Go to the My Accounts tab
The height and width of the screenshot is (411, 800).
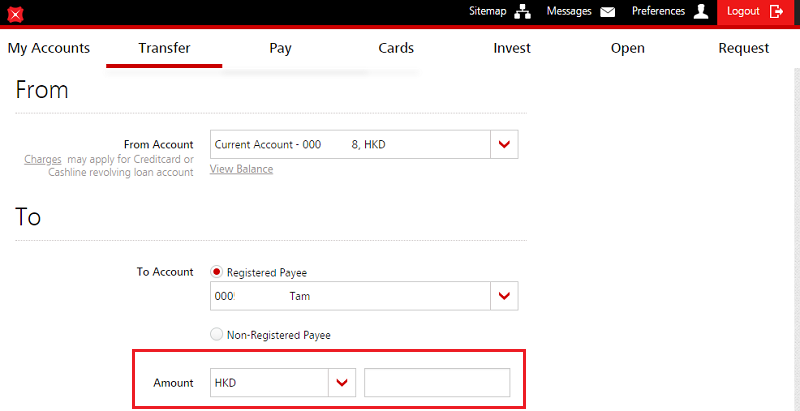pyautogui.click(x=48, y=48)
